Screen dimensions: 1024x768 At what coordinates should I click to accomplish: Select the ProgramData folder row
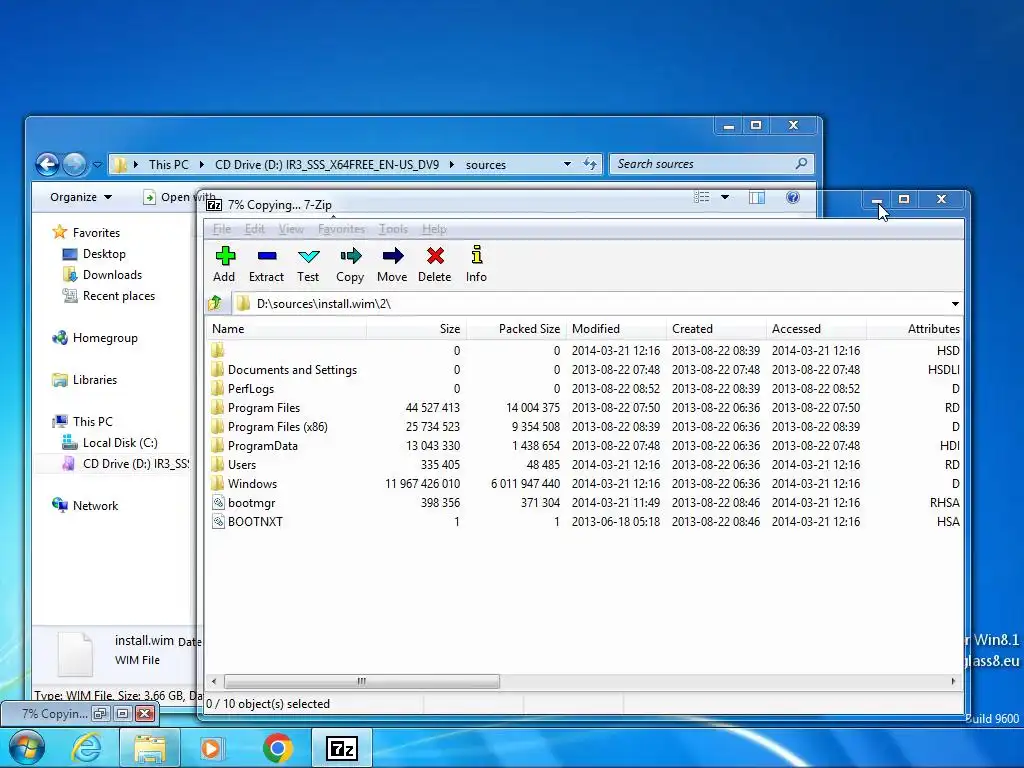coord(584,445)
